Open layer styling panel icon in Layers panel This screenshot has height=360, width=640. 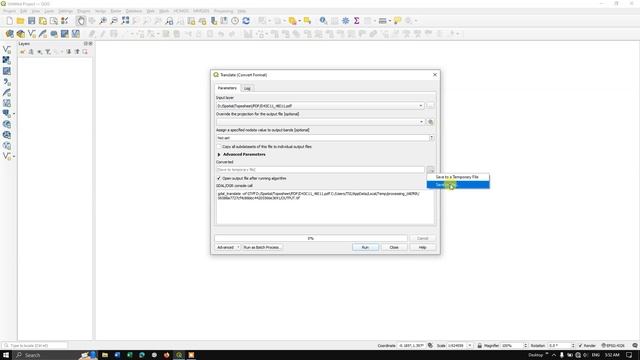(23, 52)
